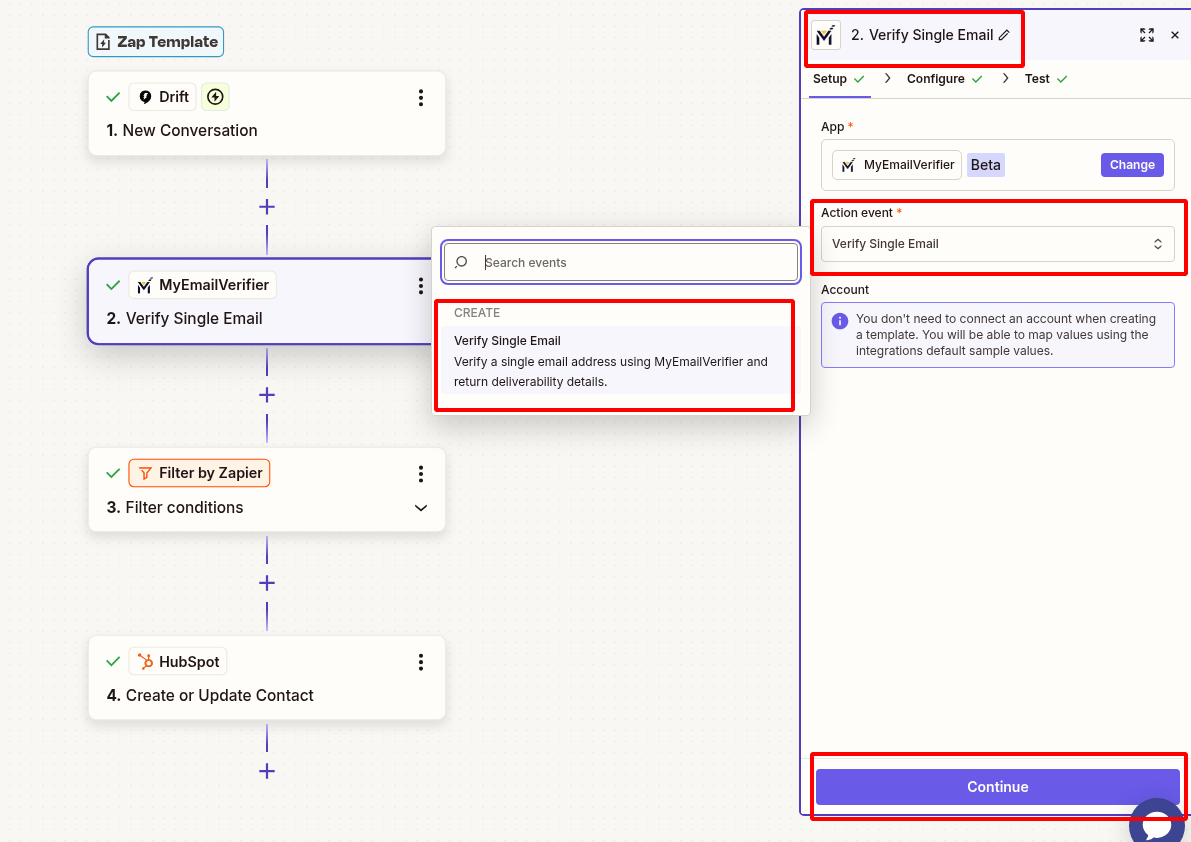Screen dimensions: 1191x842
Task: Open the three-dot menu on the Drift step
Action: [x=421, y=97]
